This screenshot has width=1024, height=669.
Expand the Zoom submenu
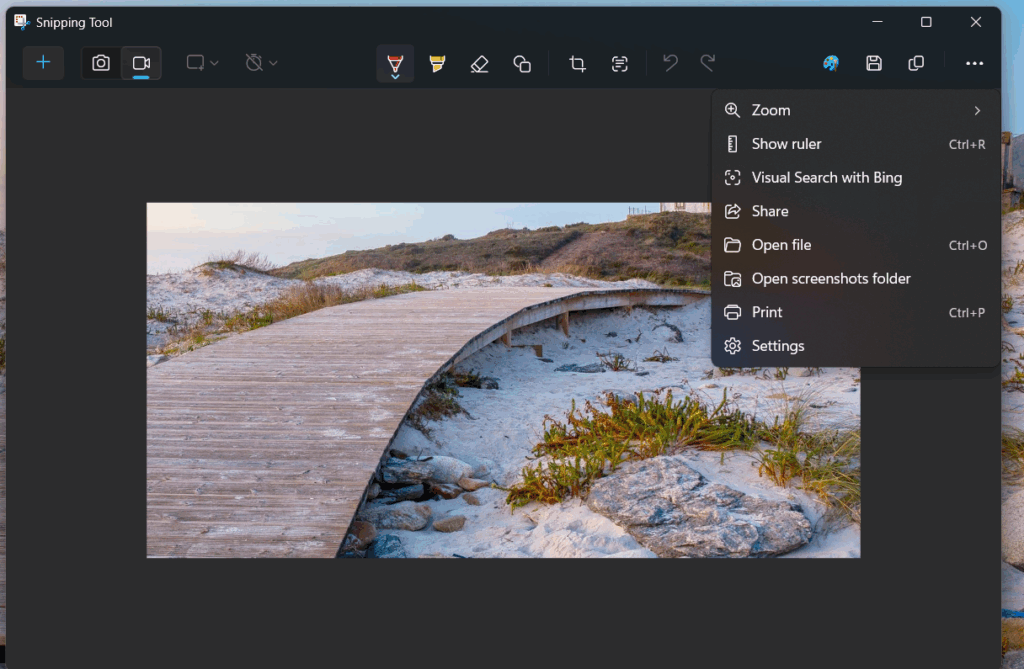pyautogui.click(x=855, y=110)
